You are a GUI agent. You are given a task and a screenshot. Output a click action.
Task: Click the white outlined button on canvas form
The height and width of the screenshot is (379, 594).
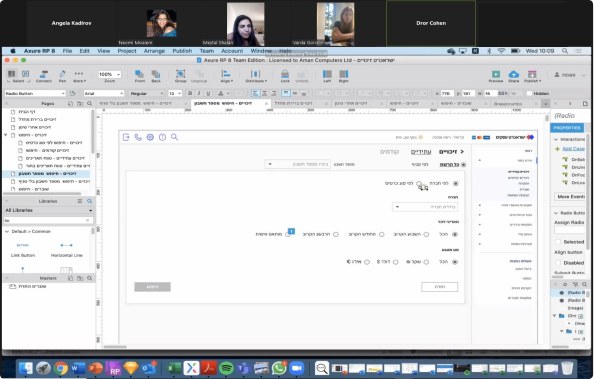tap(439, 287)
